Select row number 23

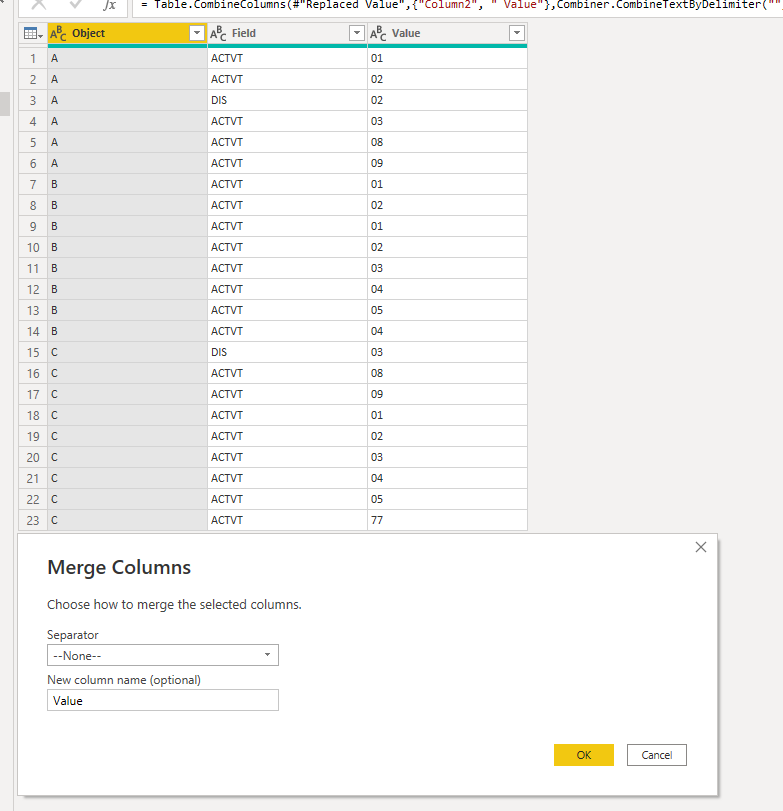click(x=33, y=520)
